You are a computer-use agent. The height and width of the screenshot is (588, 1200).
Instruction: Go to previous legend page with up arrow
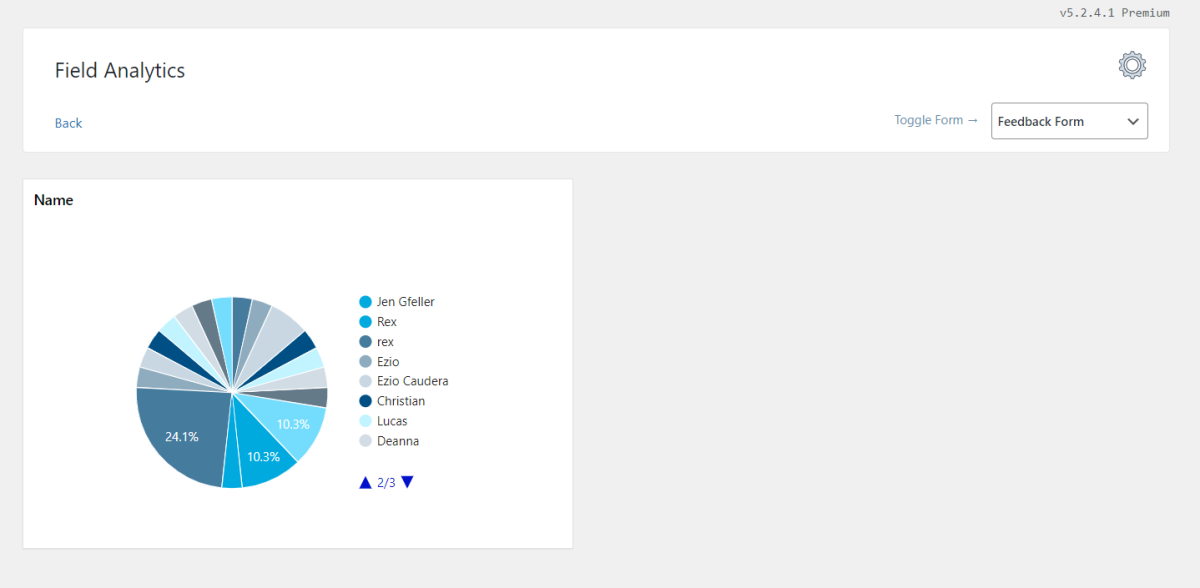click(365, 483)
